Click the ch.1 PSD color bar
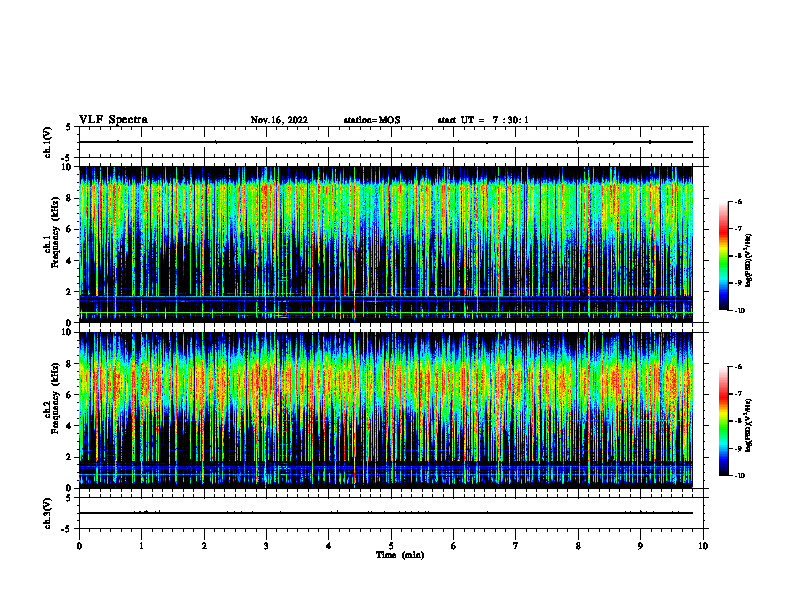Image resolution: width=792 pixels, height=612 pixels. click(x=723, y=256)
